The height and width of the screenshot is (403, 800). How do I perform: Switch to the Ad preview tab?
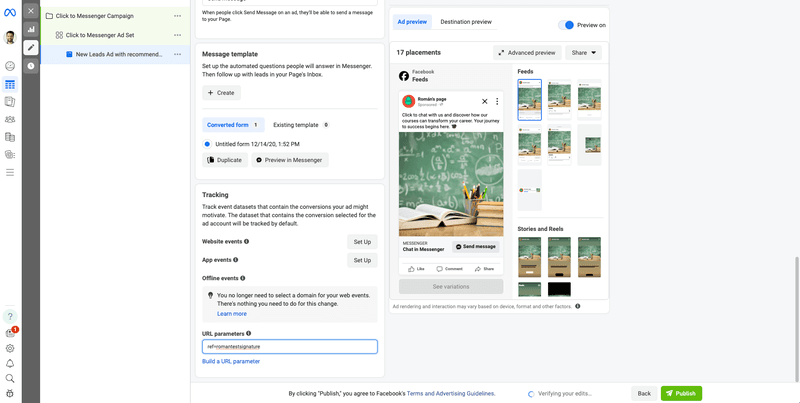coord(412,22)
